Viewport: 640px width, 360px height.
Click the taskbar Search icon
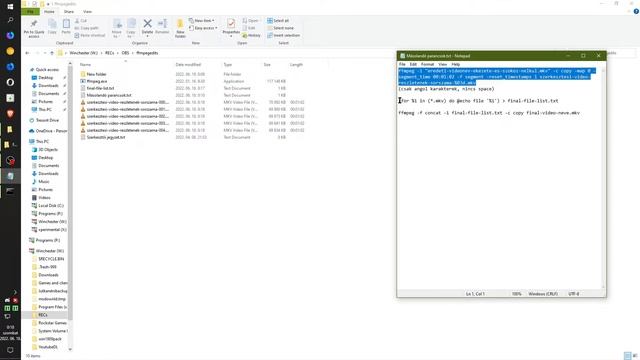pos(10,20)
